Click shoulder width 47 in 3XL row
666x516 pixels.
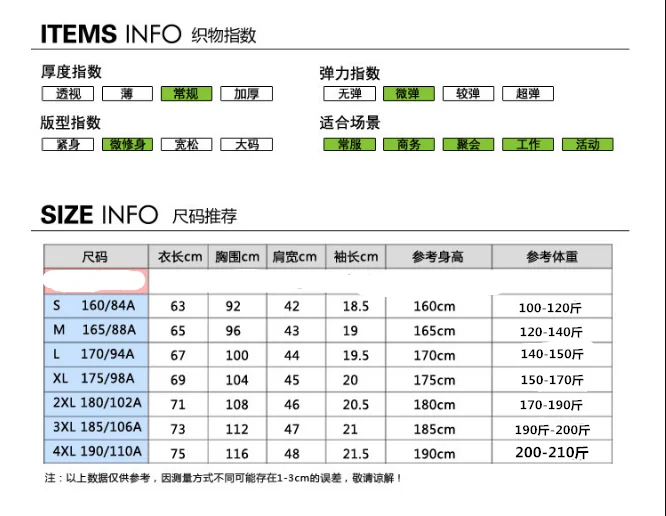click(x=292, y=429)
